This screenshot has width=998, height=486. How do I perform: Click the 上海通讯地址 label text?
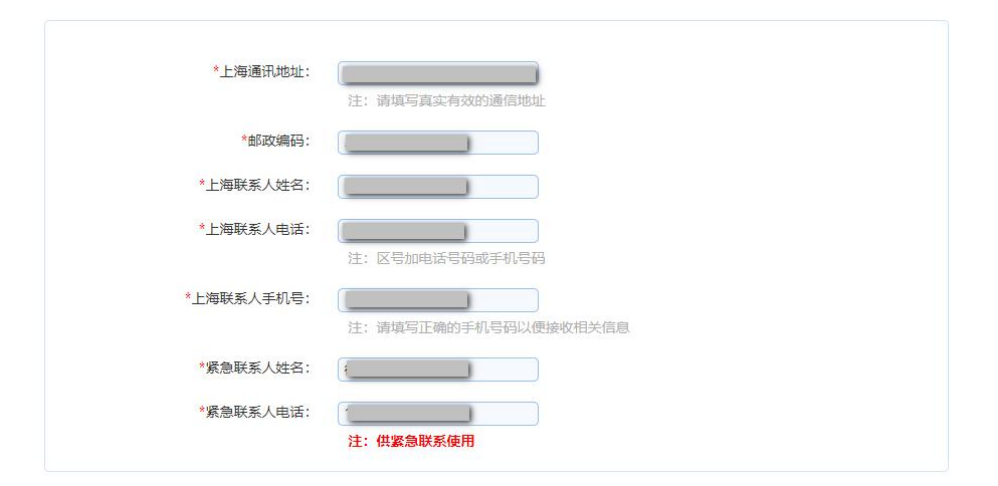point(263,72)
